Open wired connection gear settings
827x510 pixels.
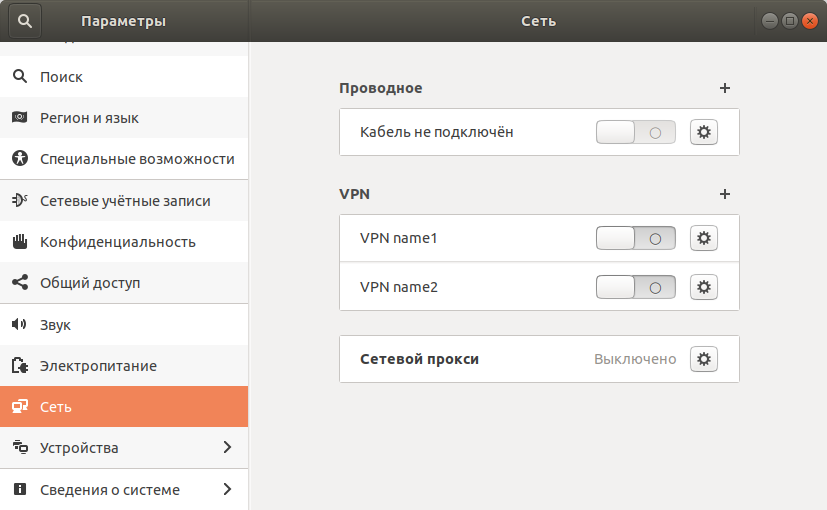click(704, 132)
